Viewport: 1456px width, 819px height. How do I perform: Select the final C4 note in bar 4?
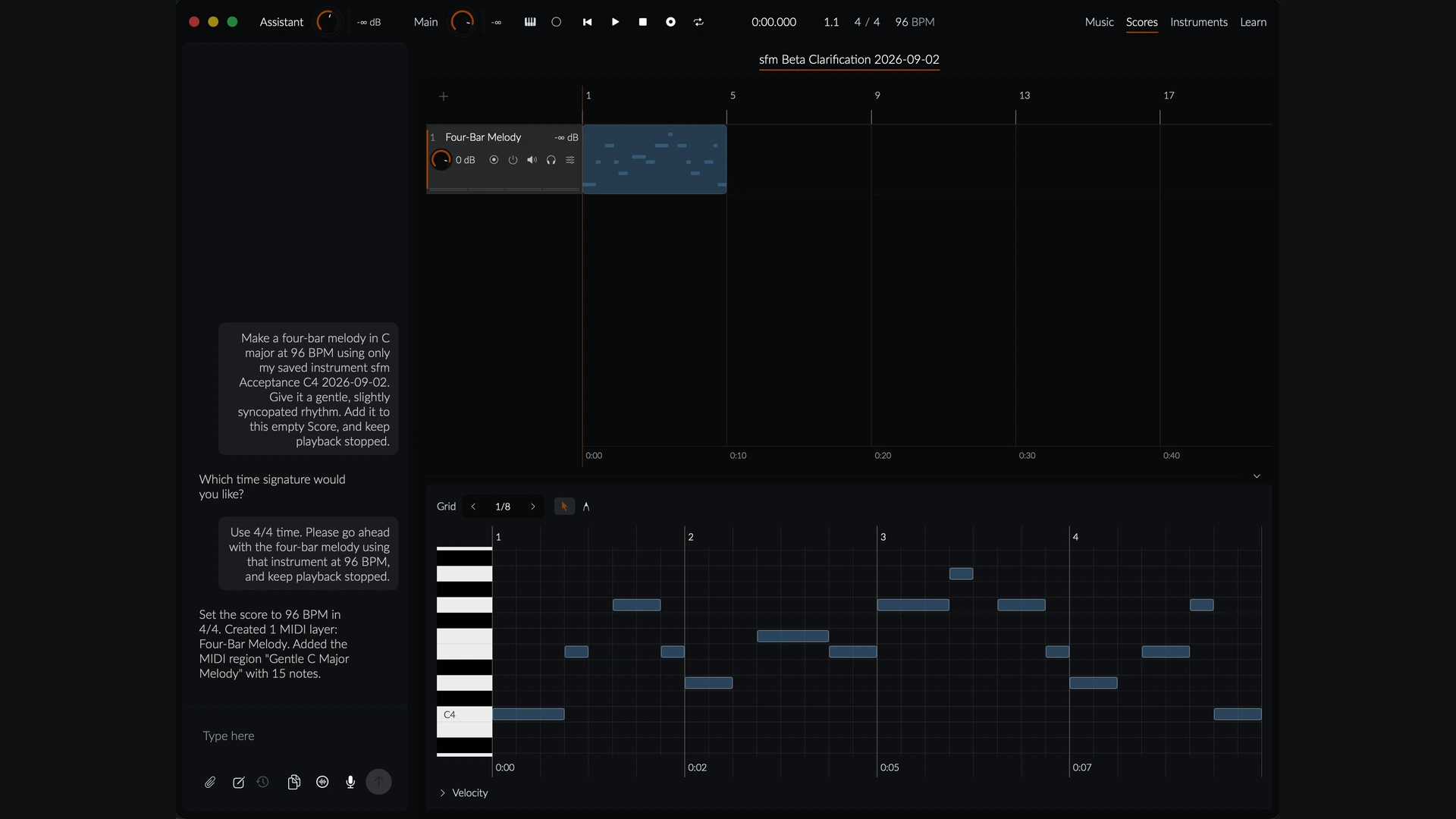pos(1238,714)
